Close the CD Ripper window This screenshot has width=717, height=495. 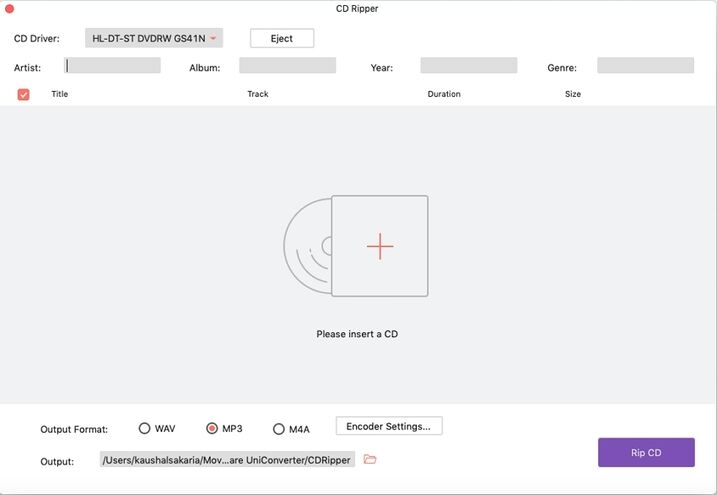[x=9, y=9]
